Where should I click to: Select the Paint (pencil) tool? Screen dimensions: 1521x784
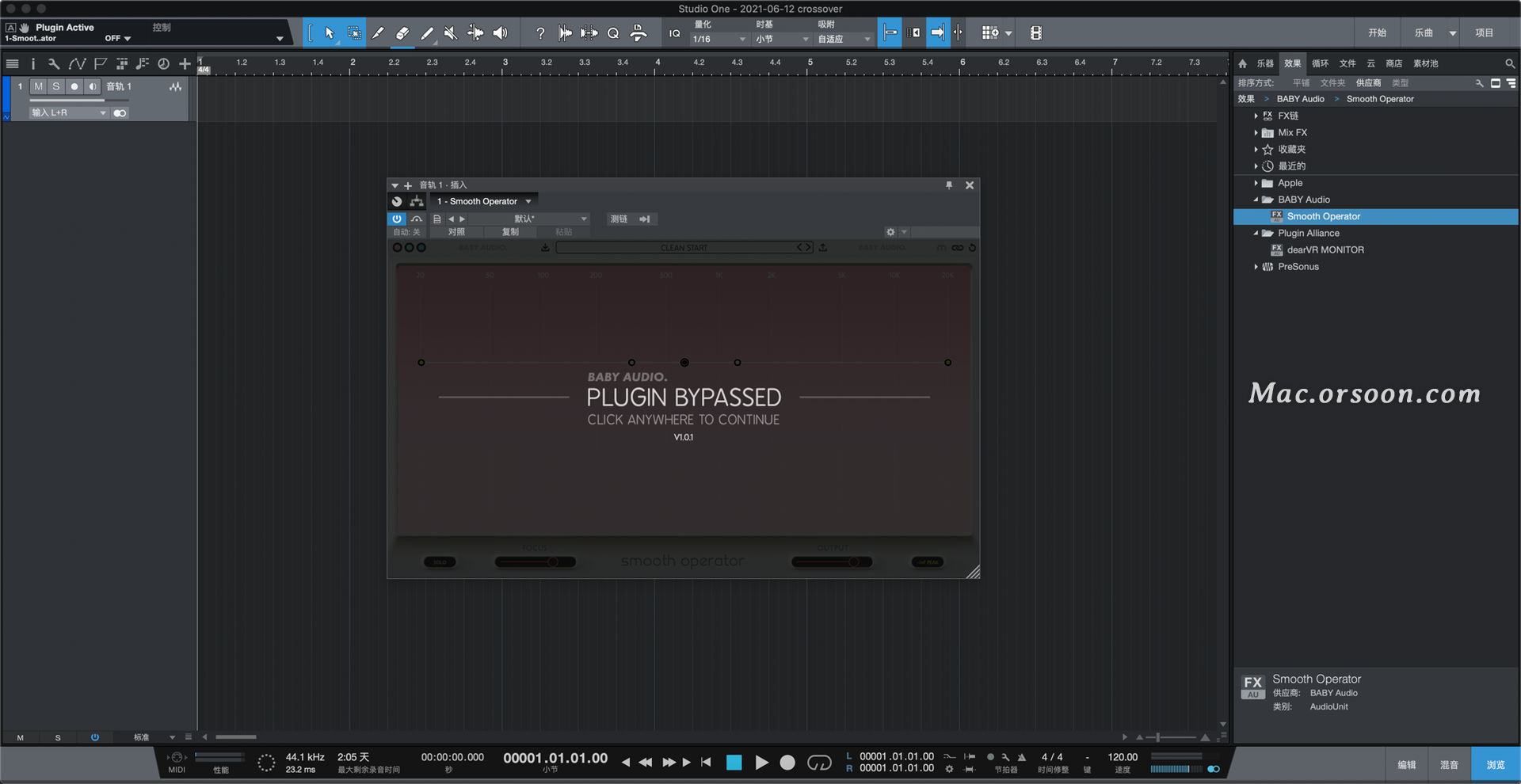coord(426,33)
